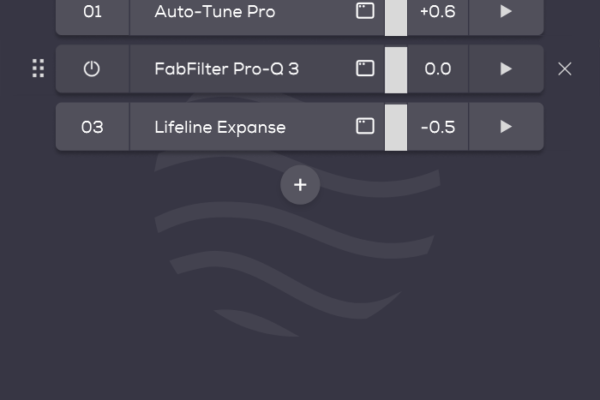Open the Lifeline Expanse plugin window icon
The height and width of the screenshot is (400, 600).
(365, 127)
